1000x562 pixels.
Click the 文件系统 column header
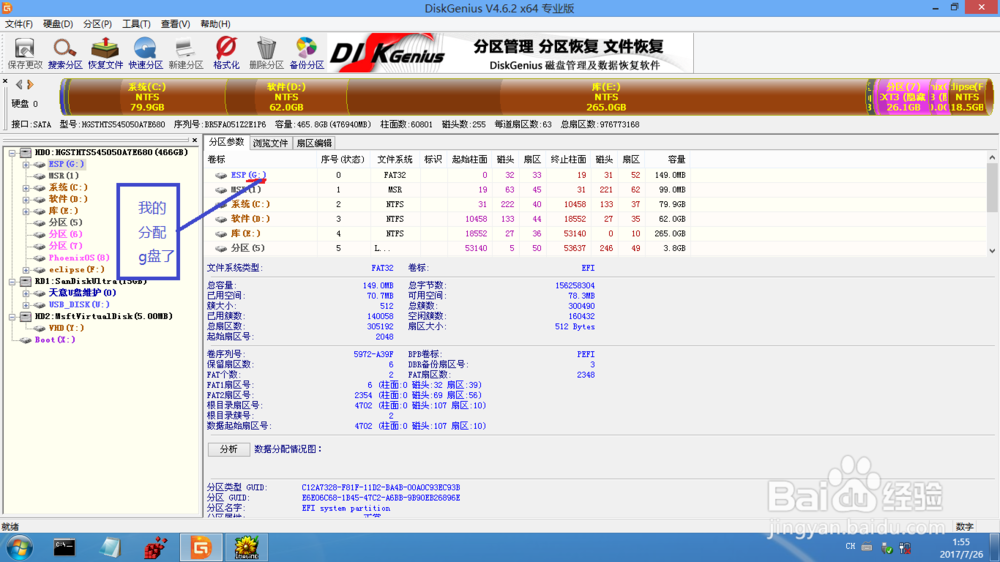(x=395, y=159)
